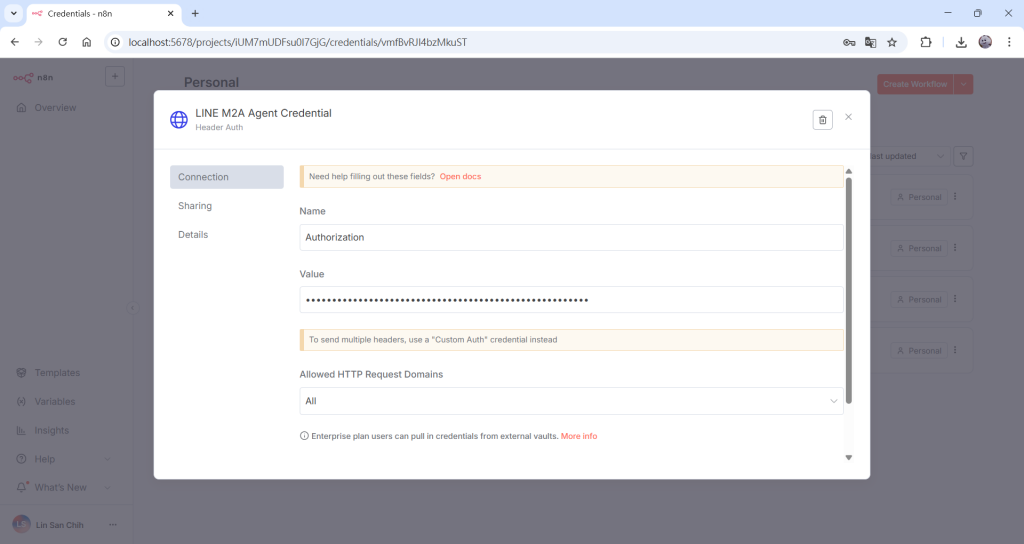The image size is (1024, 544).
Task: Click Create Workflow button
Action: (915, 84)
